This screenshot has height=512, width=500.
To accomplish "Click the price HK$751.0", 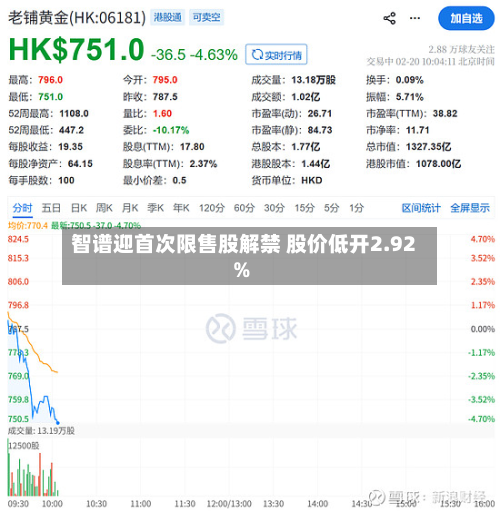I will [x=76, y=49].
